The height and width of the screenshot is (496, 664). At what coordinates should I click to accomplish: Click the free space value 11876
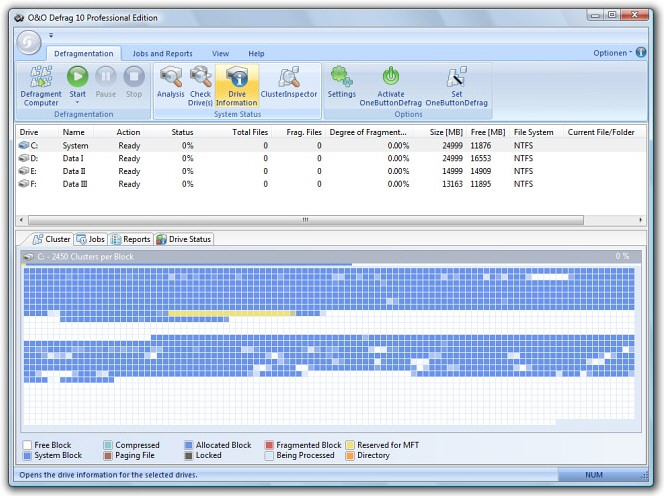[481, 145]
